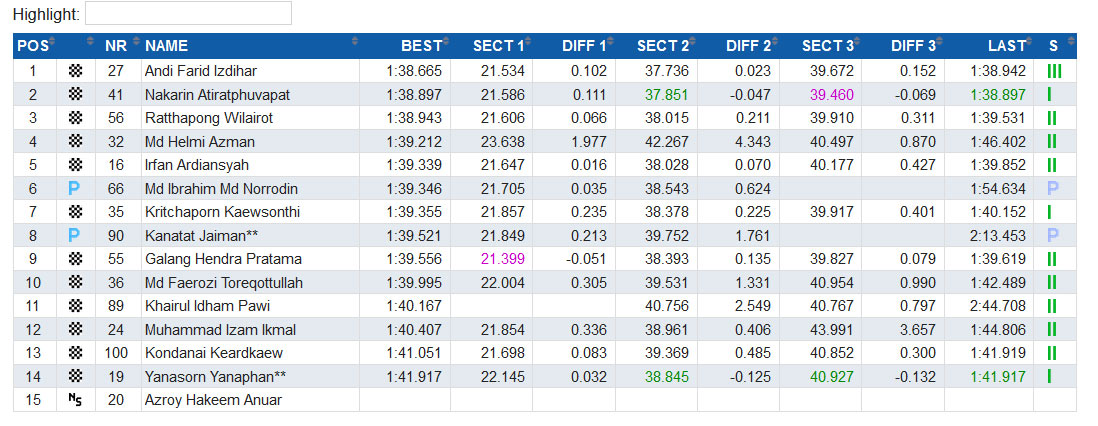
Task: Click checkered flag icon for Andi Farid Izdihar
Action: [x=76, y=71]
